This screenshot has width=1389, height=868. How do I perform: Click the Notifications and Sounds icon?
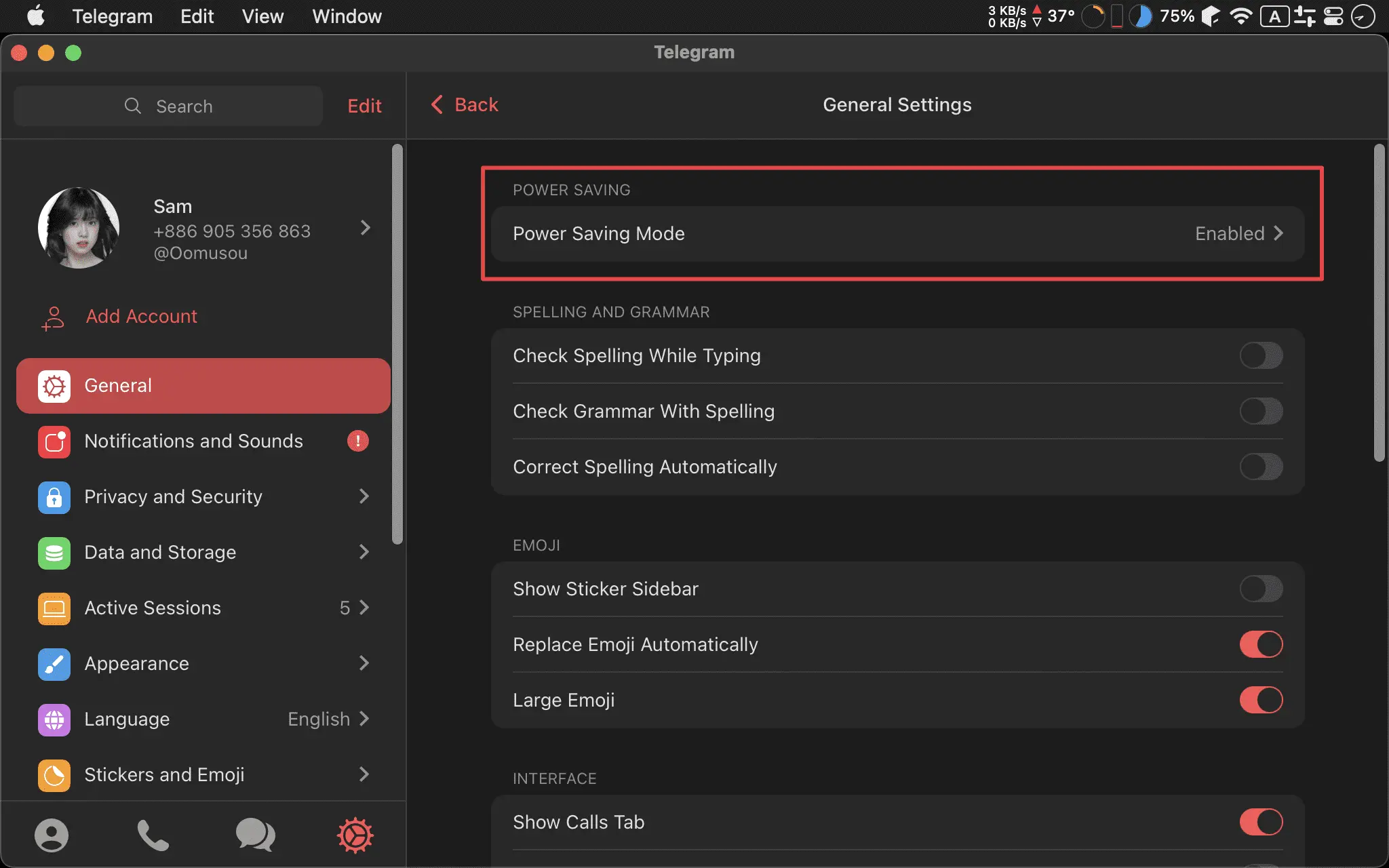(54, 441)
